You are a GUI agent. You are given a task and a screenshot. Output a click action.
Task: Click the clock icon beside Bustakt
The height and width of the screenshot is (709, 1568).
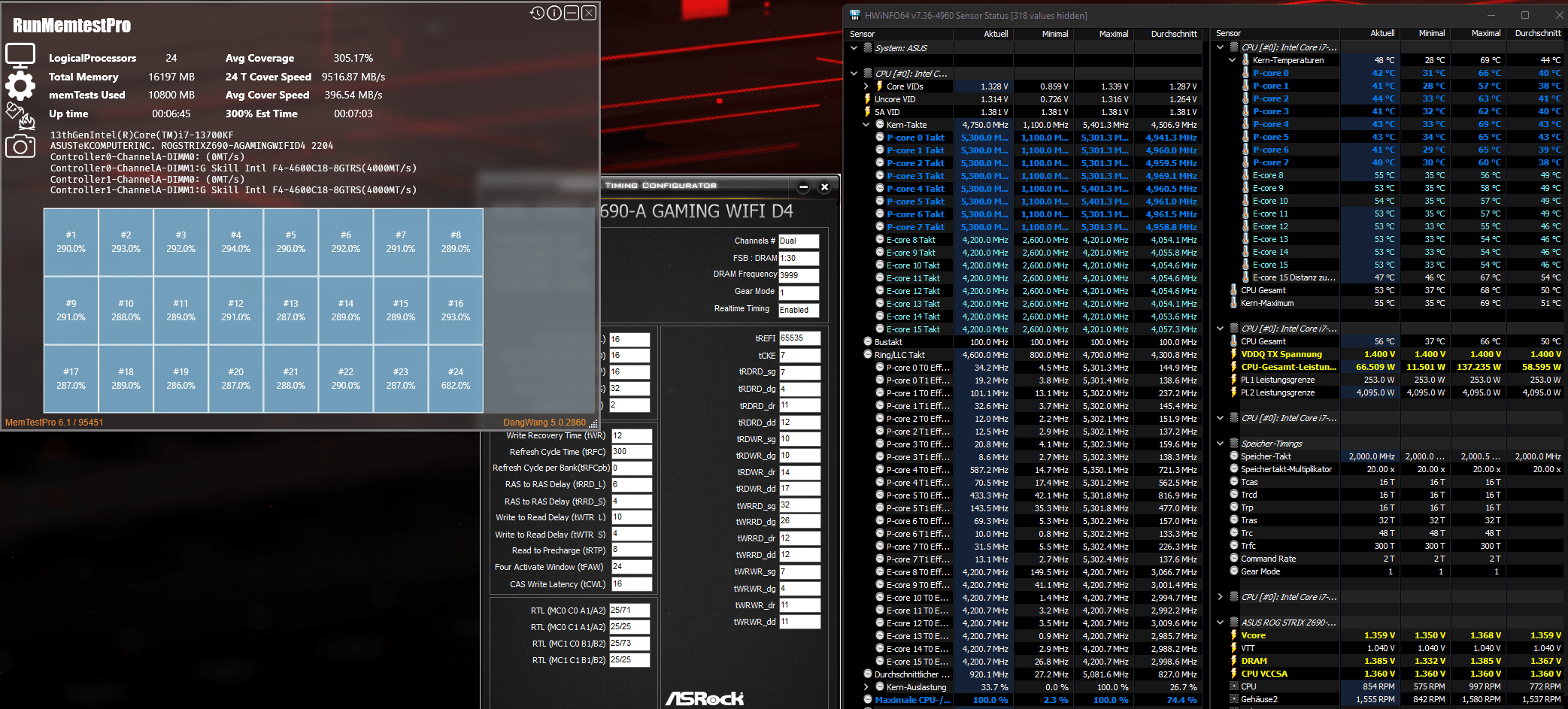click(x=867, y=342)
